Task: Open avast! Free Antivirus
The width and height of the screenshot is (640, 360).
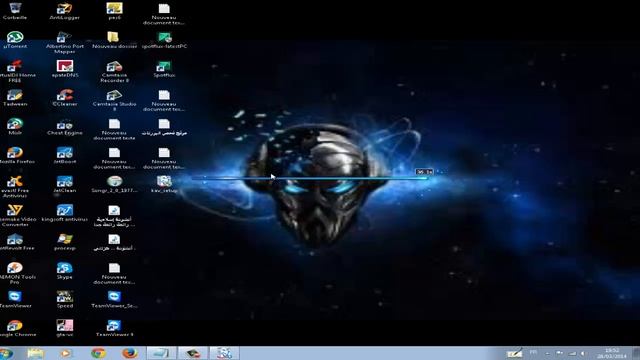Action: tap(15, 187)
